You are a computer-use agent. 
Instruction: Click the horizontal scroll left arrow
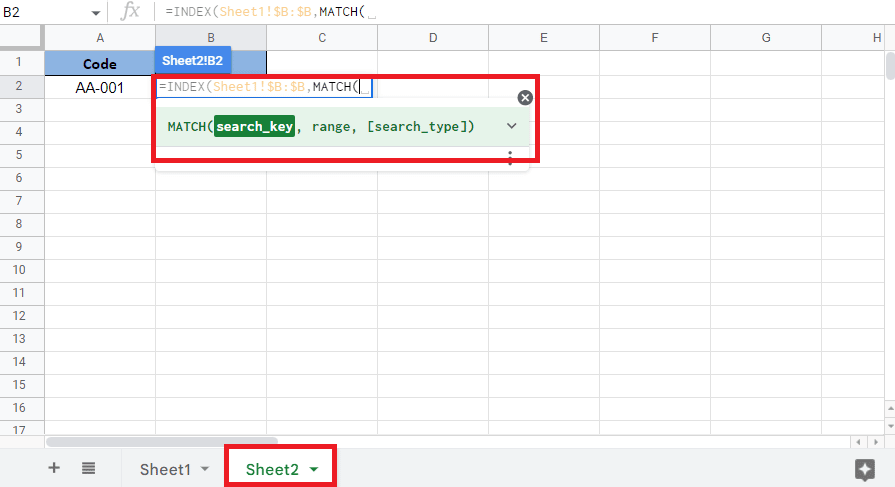tap(856, 441)
